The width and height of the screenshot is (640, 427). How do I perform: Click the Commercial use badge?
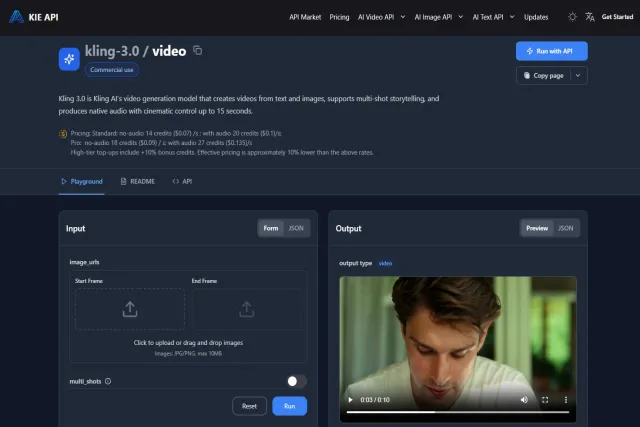click(x=111, y=70)
